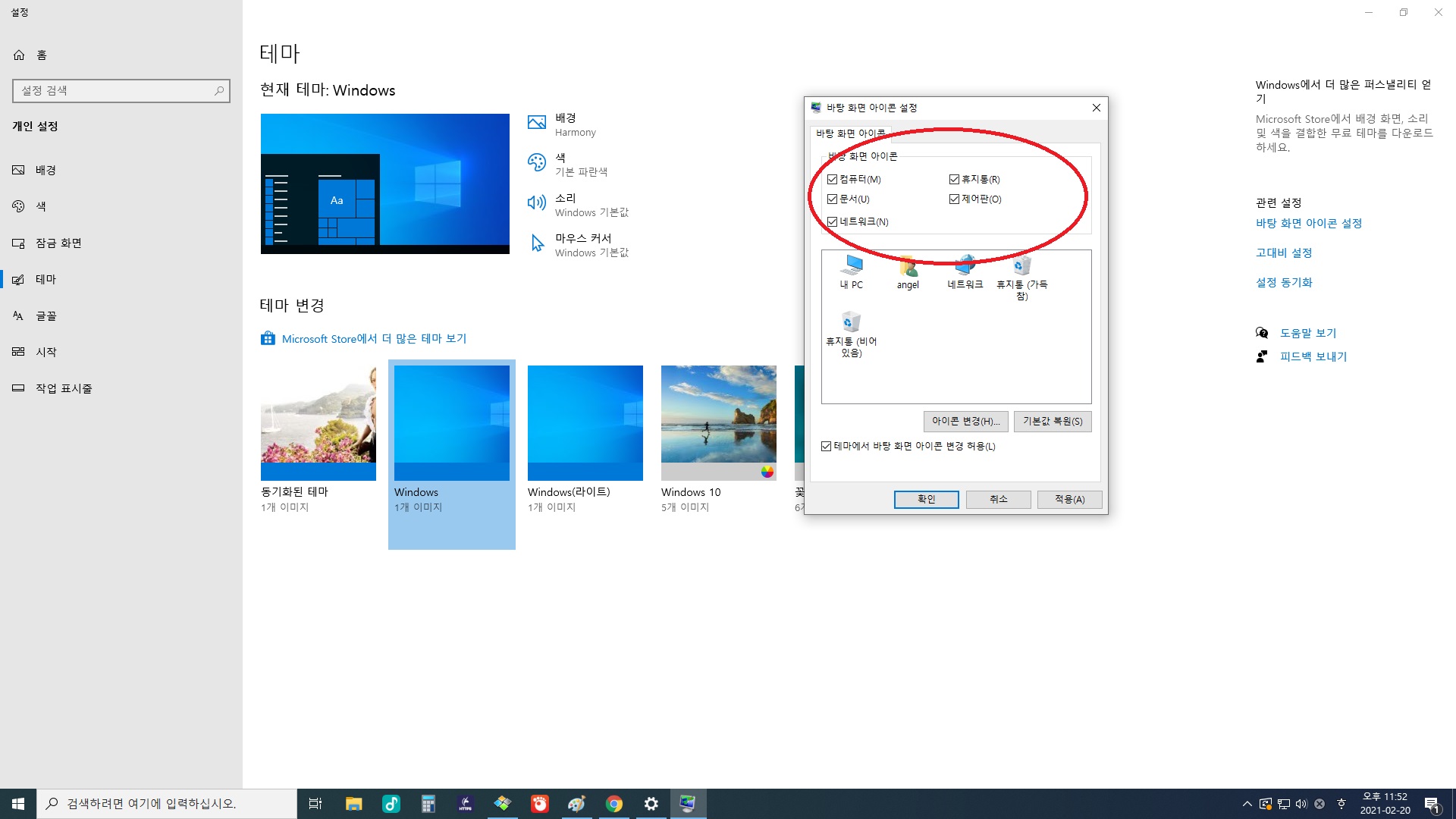Disable theme changing desktop icons checkbox
The image size is (1456, 819).
click(x=827, y=447)
